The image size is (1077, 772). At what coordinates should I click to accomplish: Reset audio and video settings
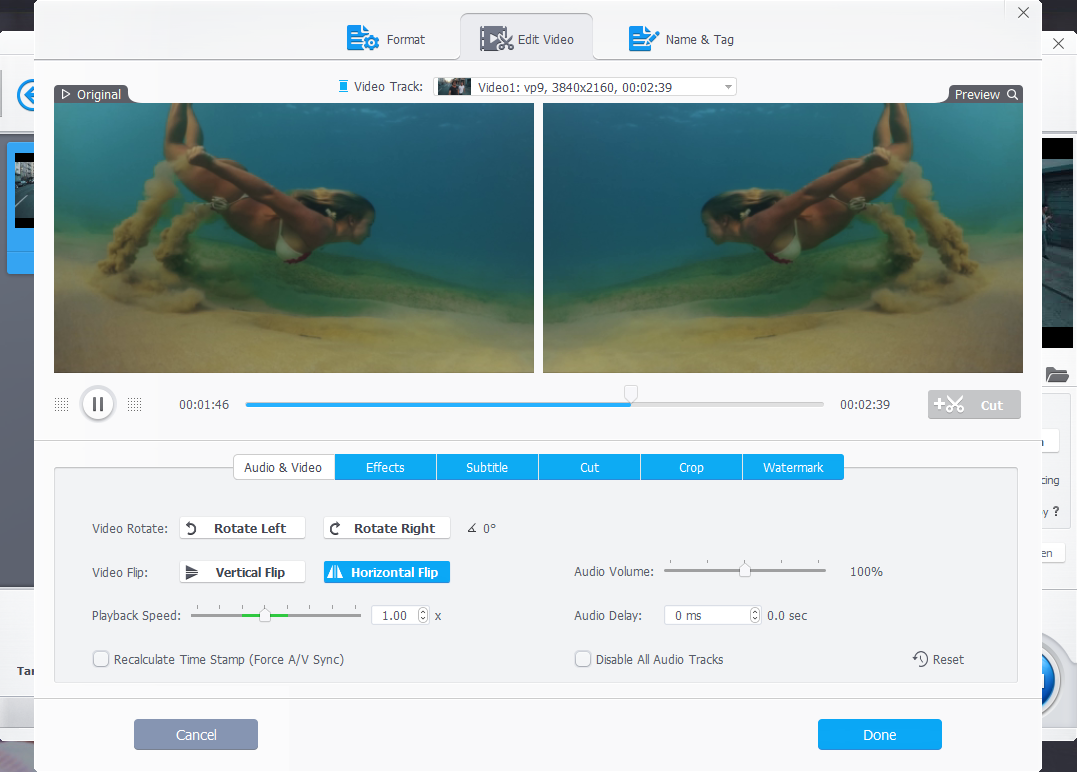(x=938, y=659)
